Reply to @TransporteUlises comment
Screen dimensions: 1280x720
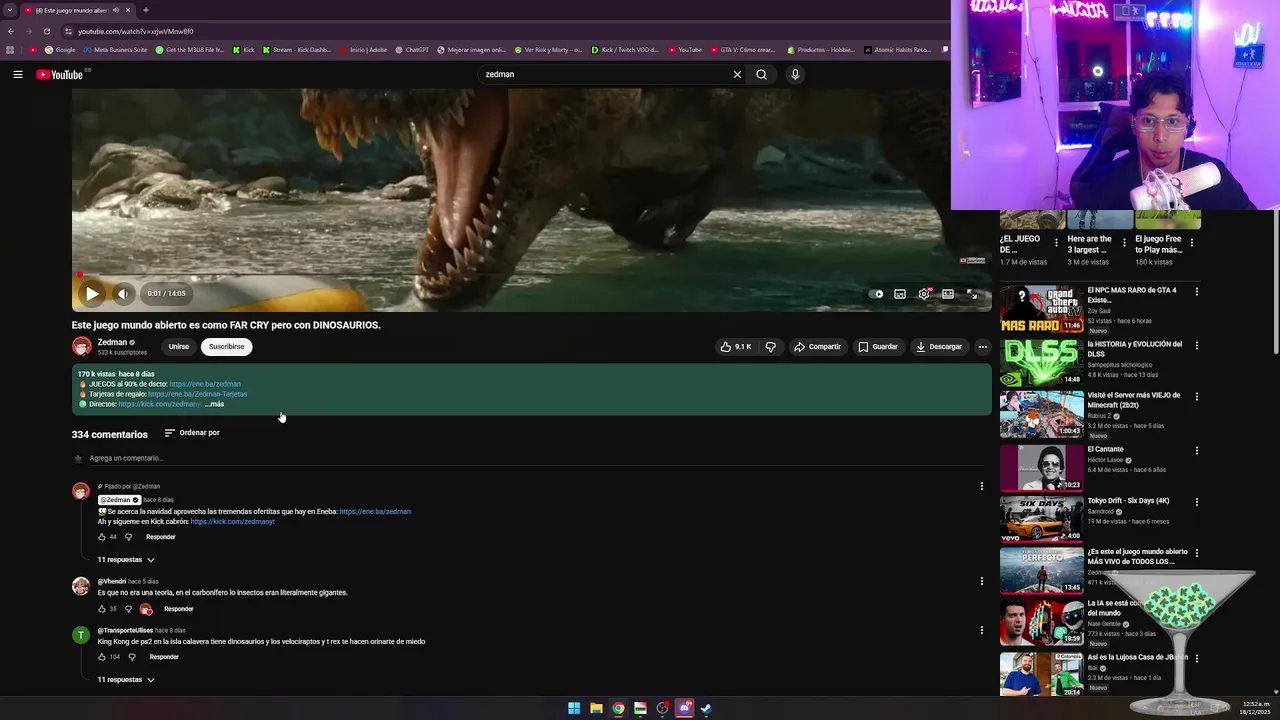[x=164, y=657]
